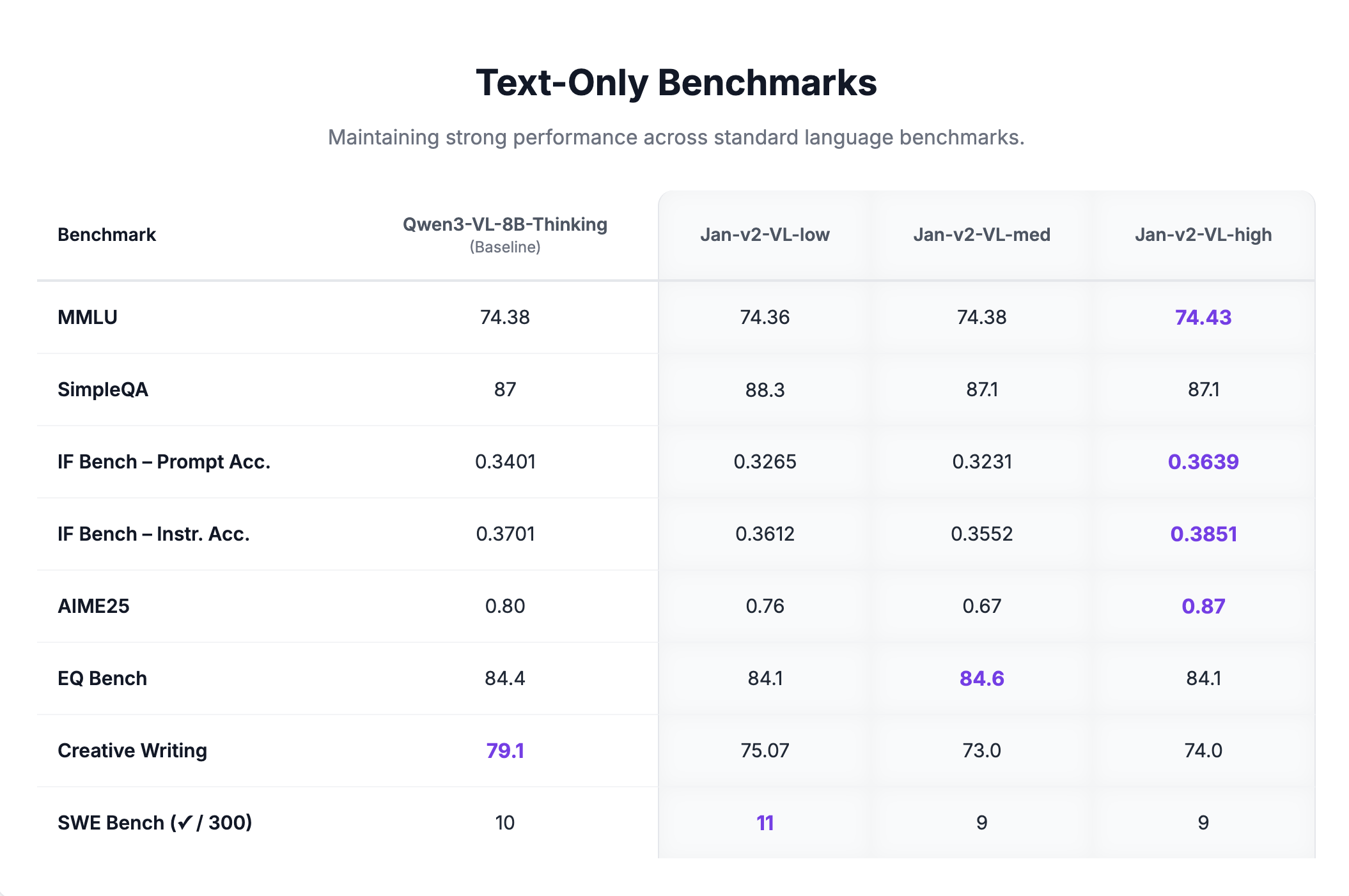
Task: Click the highlighted 11 SWE Bench score
Action: (765, 823)
